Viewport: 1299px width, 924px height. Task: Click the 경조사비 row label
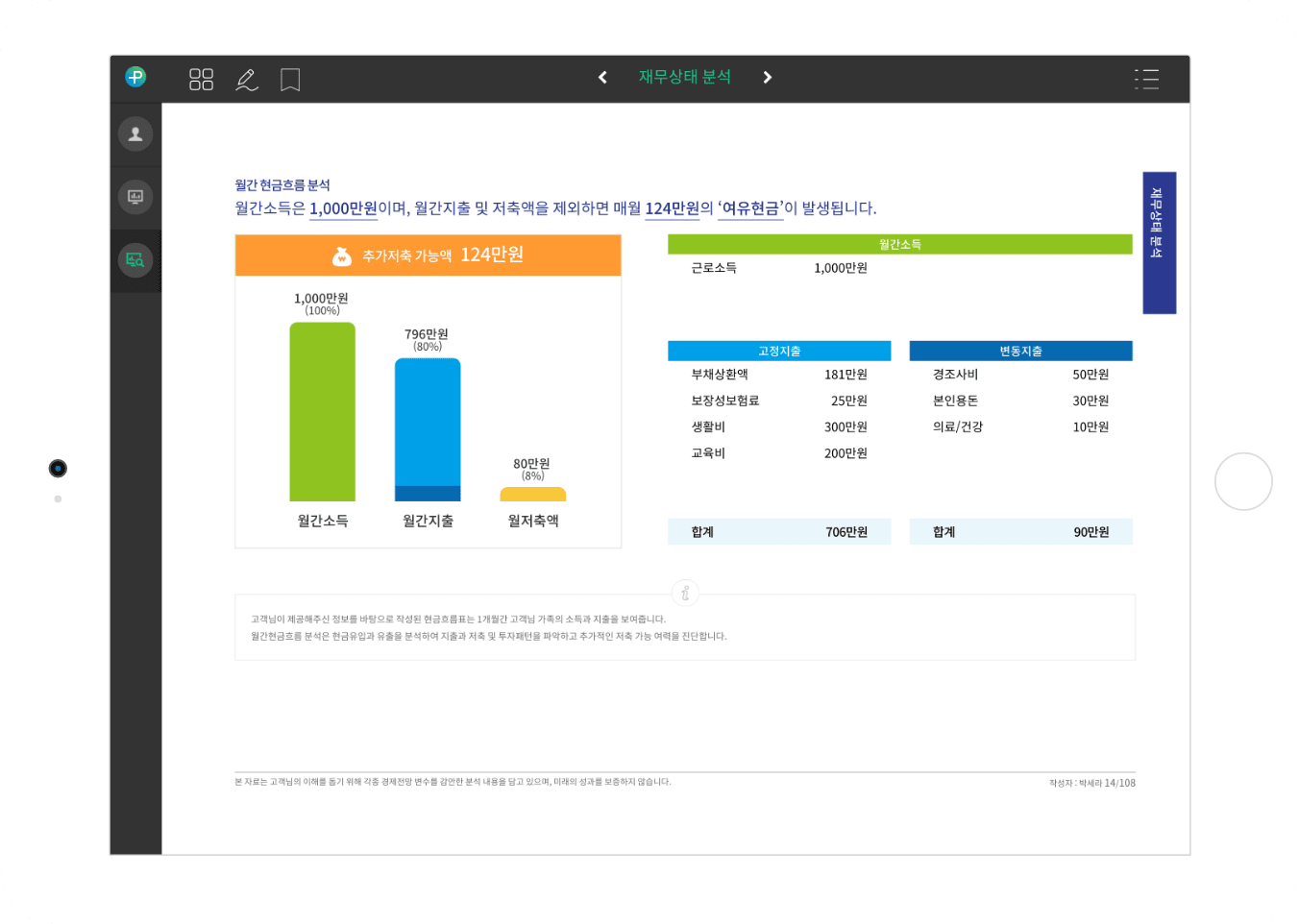coord(955,375)
